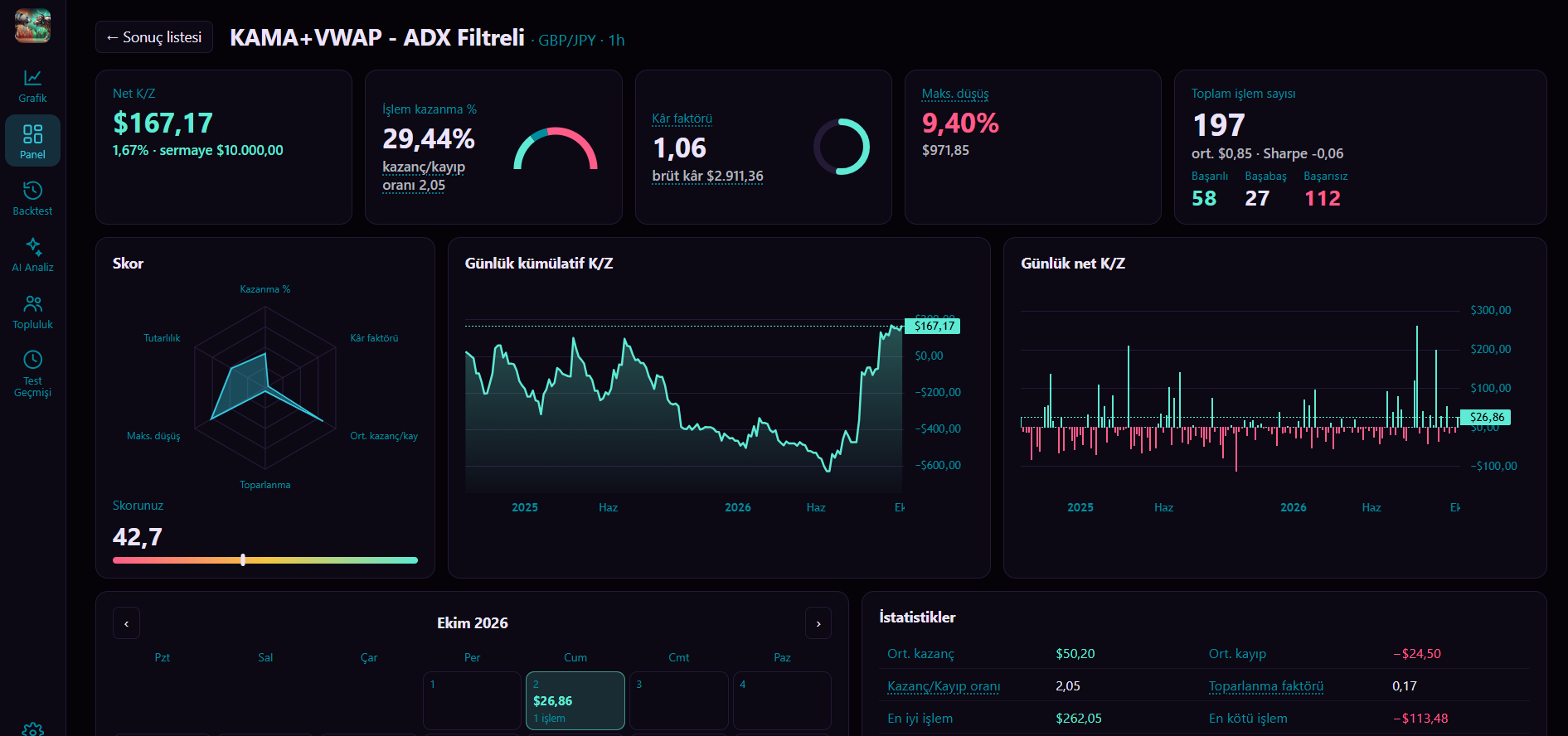Click the win rate gauge chart
Viewport: 1568px width, 736px height.
556,148
